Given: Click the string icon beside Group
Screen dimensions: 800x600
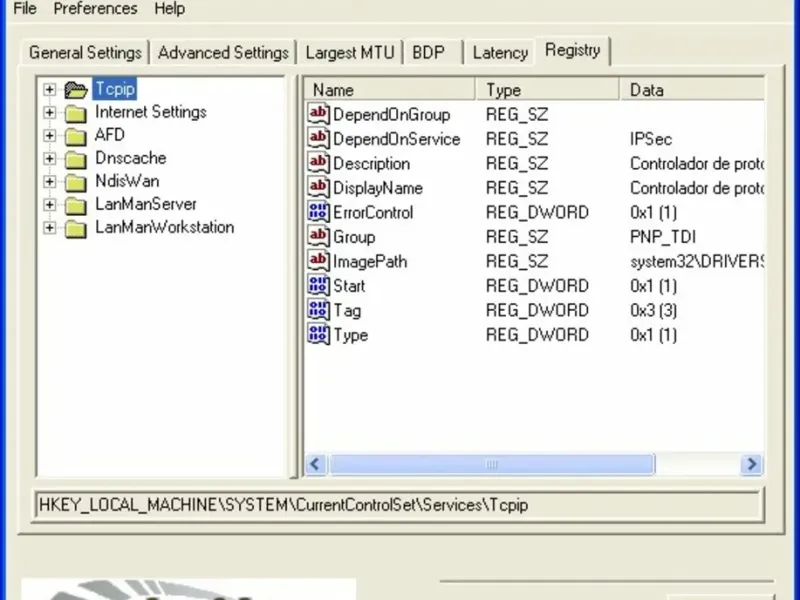Looking at the screenshot, I should tap(318, 236).
